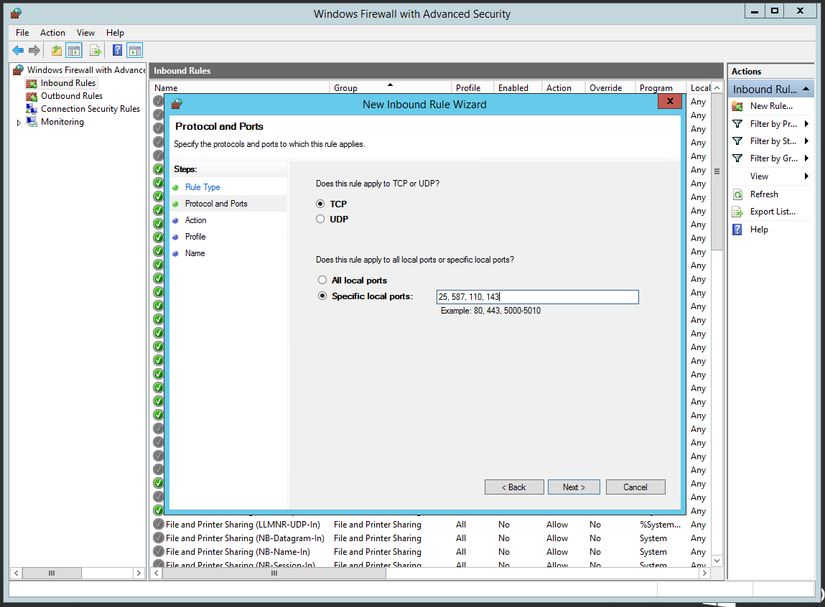Click the Connection Security Rules tree icon
The image size is (825, 607).
pos(32,109)
